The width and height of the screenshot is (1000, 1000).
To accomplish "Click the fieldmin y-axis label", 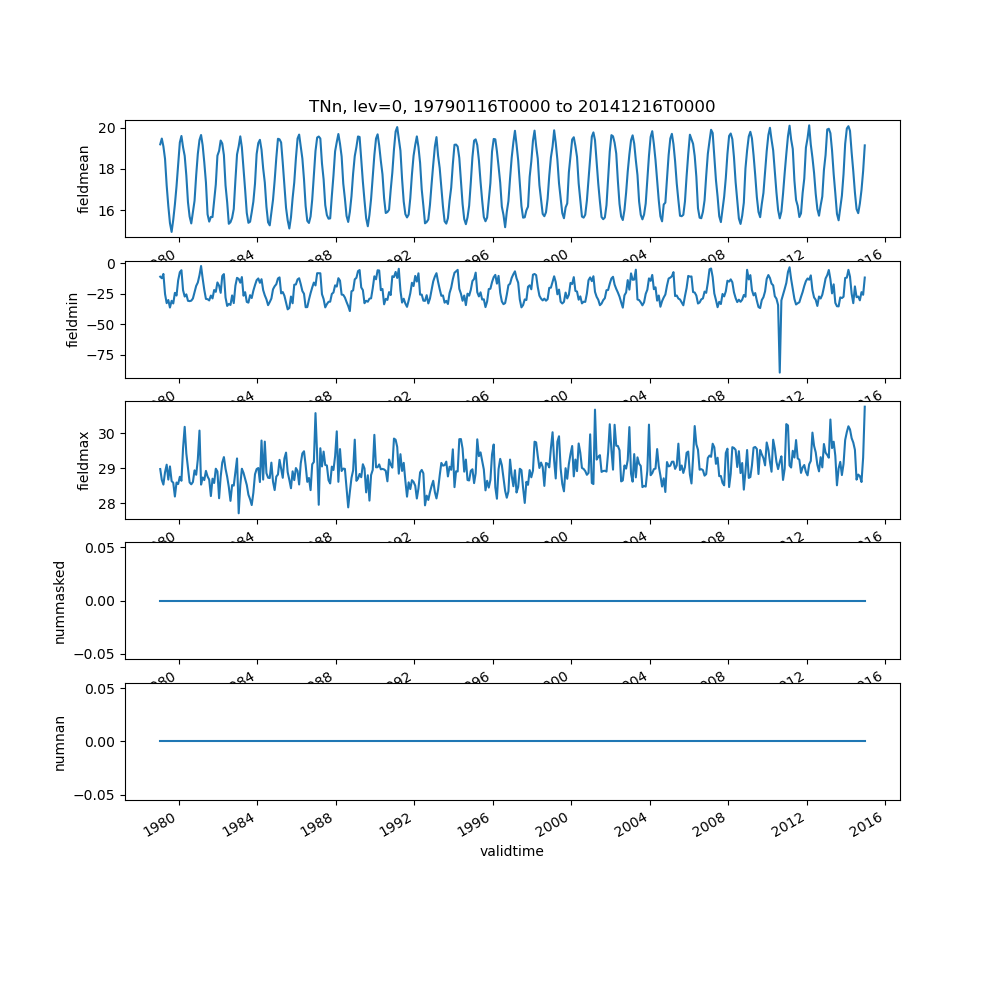I will (x=72, y=320).
